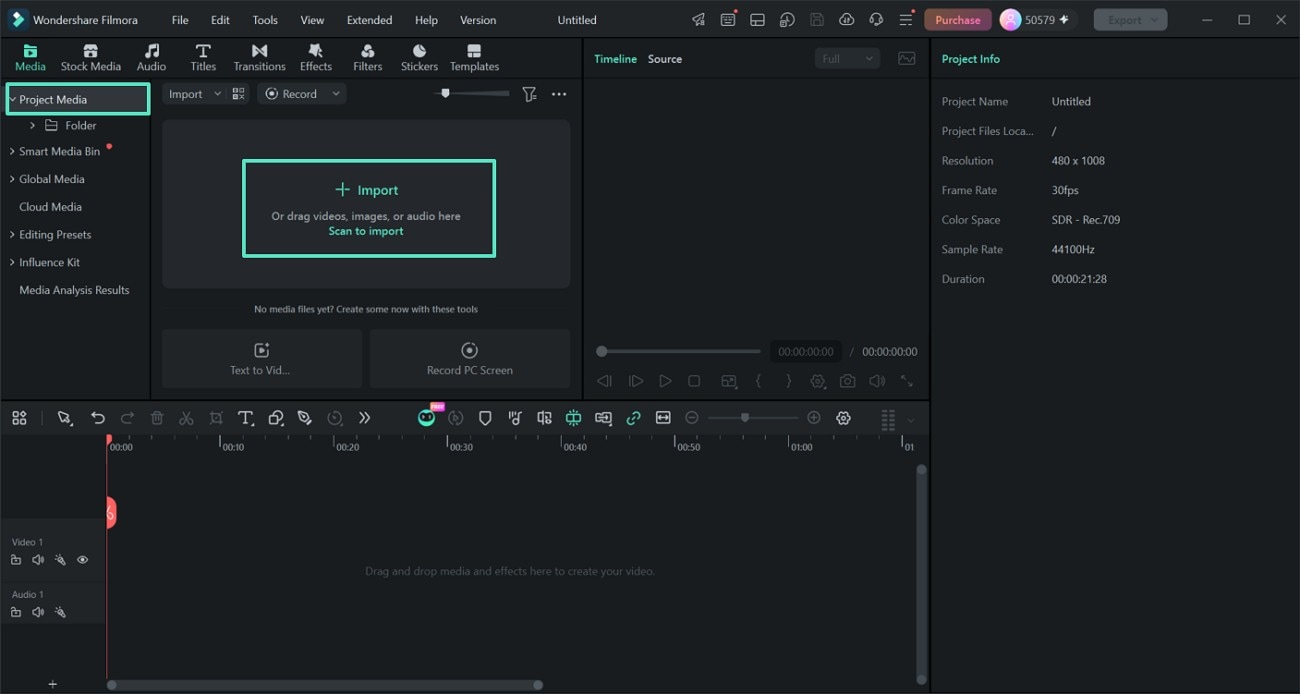Screen dimensions: 1300x694
Task: Select Cloud Media
Action: (50, 207)
